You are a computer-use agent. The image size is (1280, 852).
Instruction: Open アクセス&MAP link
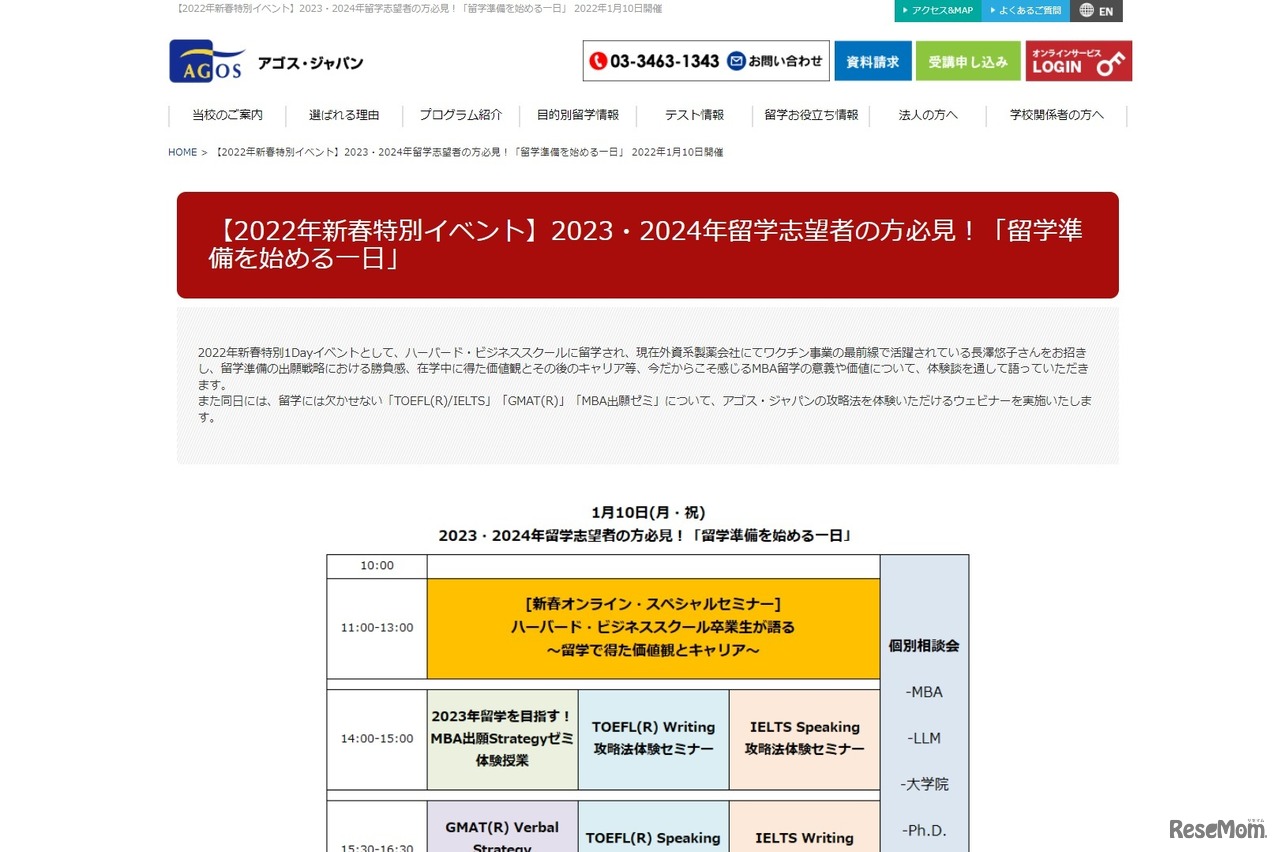point(937,11)
